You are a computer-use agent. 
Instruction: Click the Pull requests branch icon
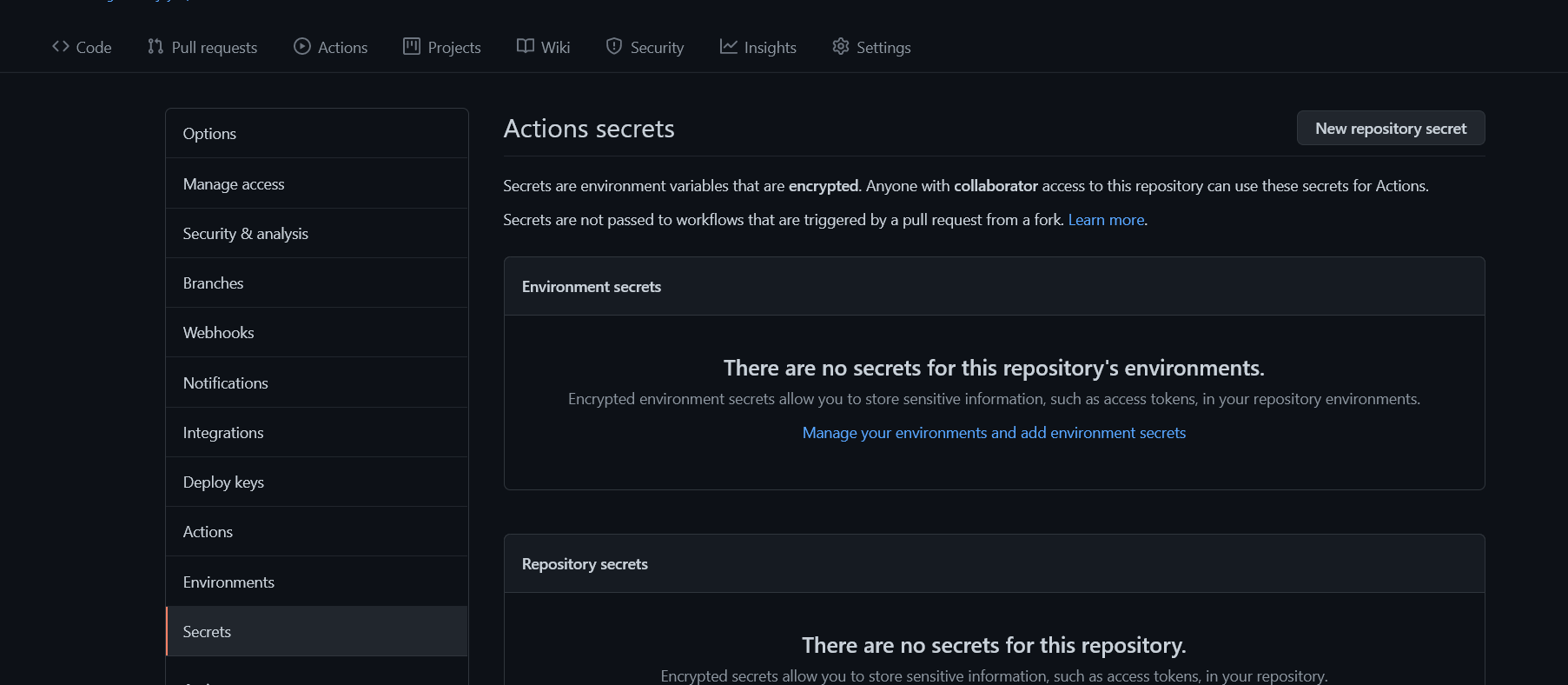pyautogui.click(x=155, y=46)
